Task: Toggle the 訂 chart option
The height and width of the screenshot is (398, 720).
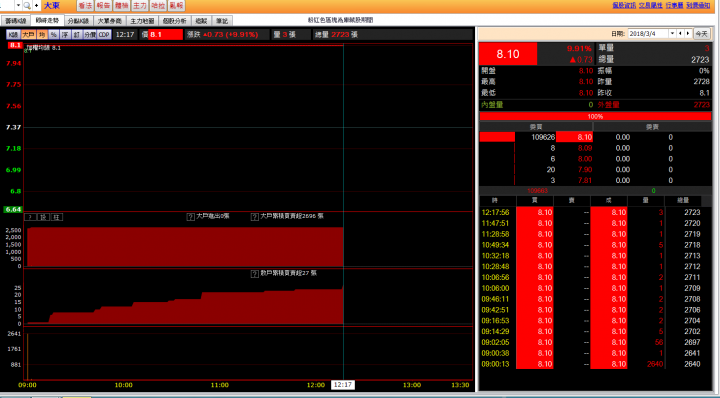Action: pos(77,34)
